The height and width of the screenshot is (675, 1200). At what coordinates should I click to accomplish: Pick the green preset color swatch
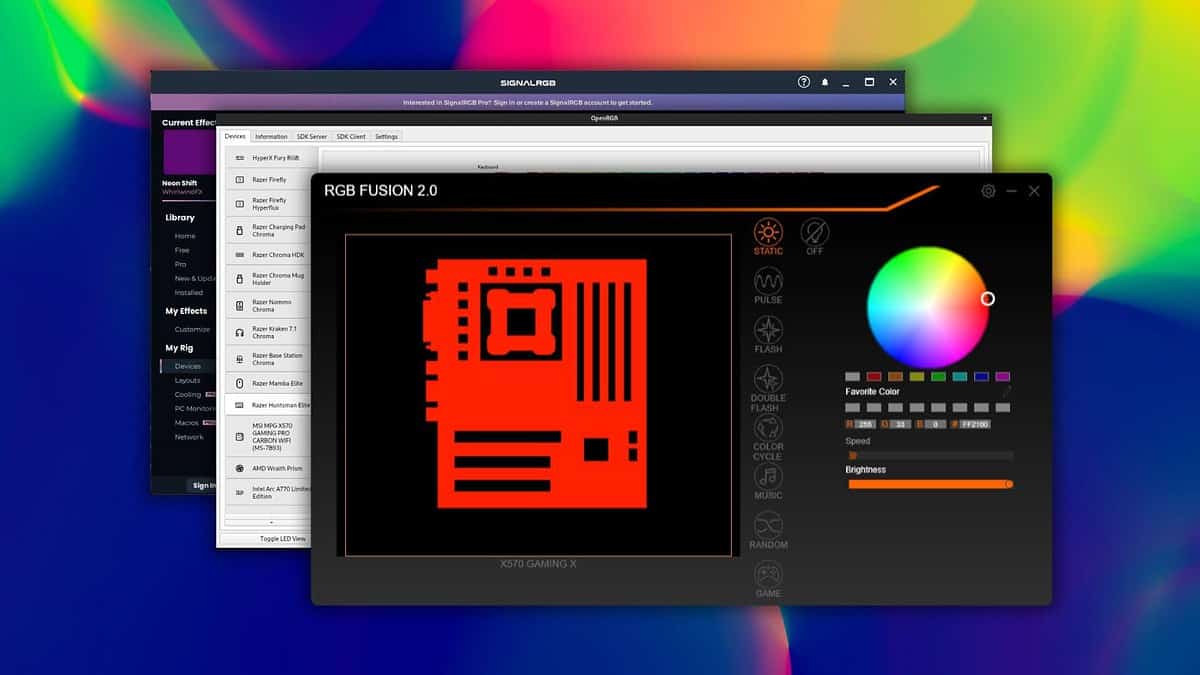pos(938,375)
